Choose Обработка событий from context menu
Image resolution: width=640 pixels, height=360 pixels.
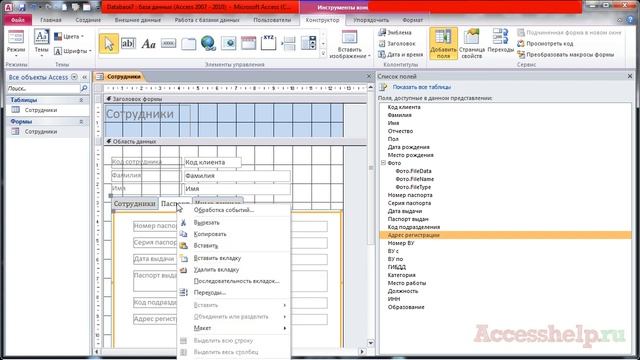(x=233, y=210)
